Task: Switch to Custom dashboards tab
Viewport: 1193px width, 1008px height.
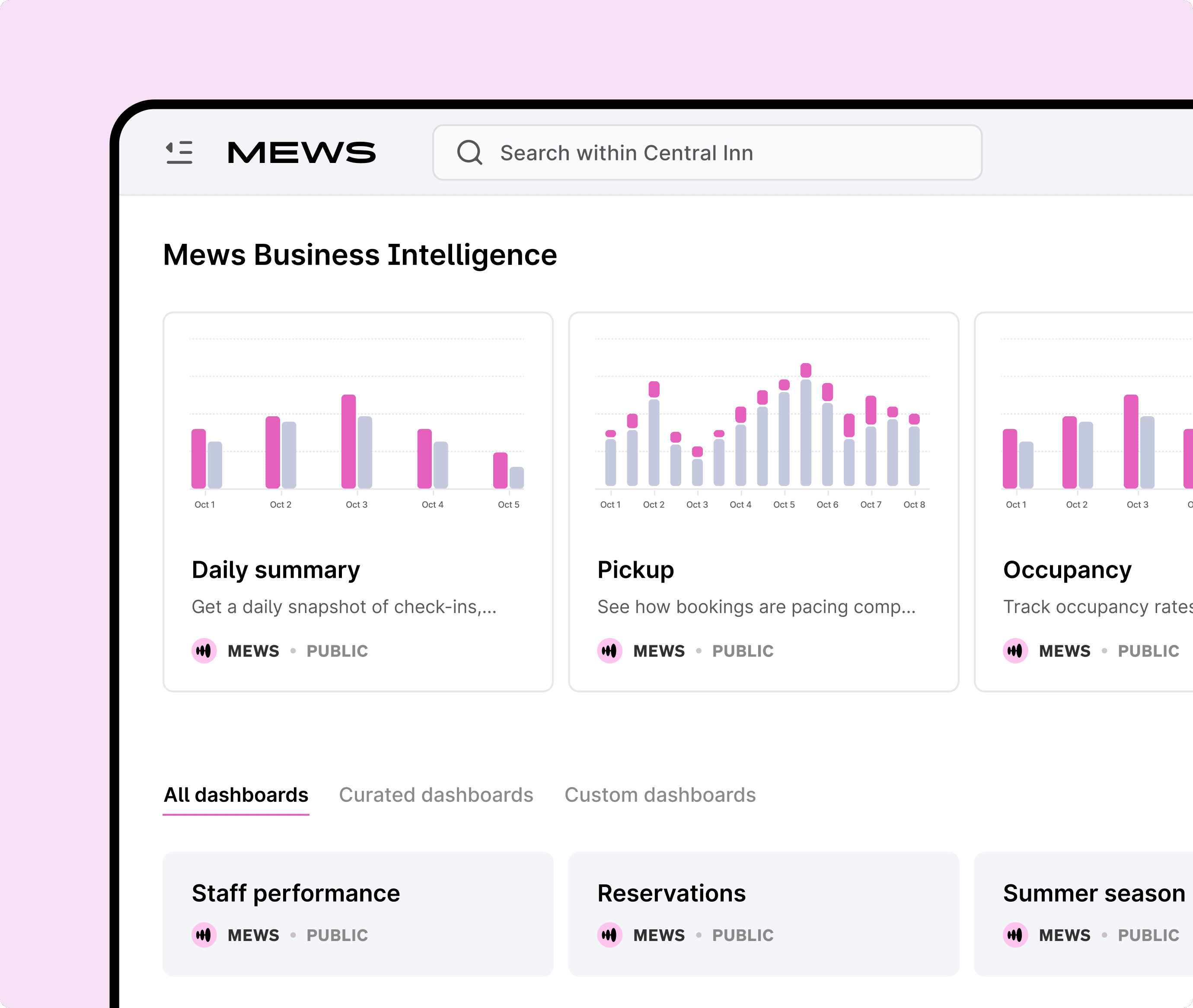Action: [x=660, y=795]
